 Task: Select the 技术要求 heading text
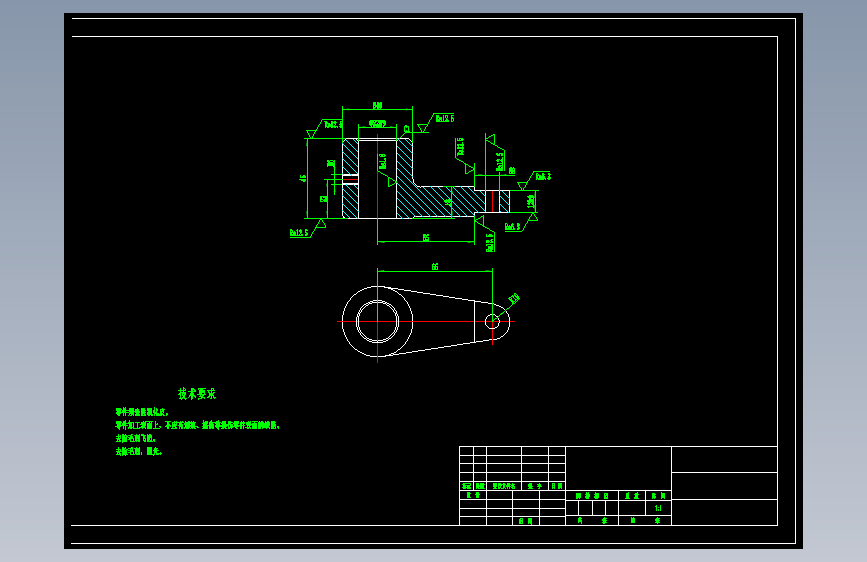click(197, 394)
